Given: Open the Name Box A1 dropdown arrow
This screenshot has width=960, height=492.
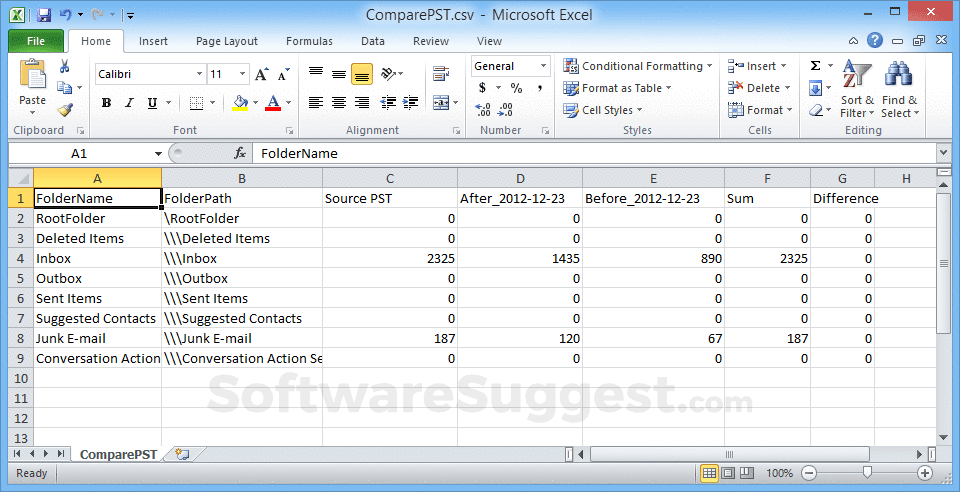Looking at the screenshot, I should coord(158,154).
